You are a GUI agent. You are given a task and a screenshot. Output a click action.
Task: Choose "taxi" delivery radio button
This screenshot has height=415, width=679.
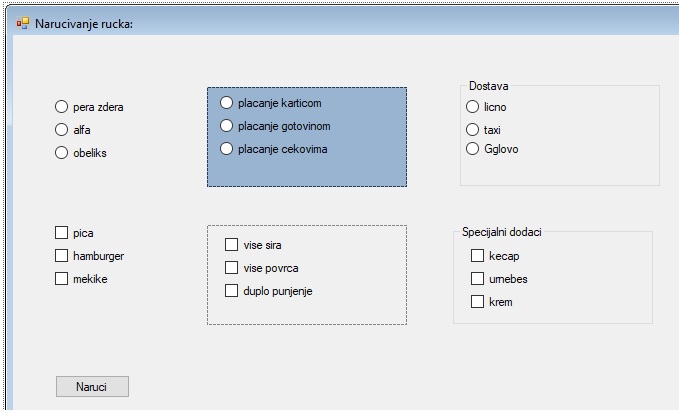(x=473, y=129)
